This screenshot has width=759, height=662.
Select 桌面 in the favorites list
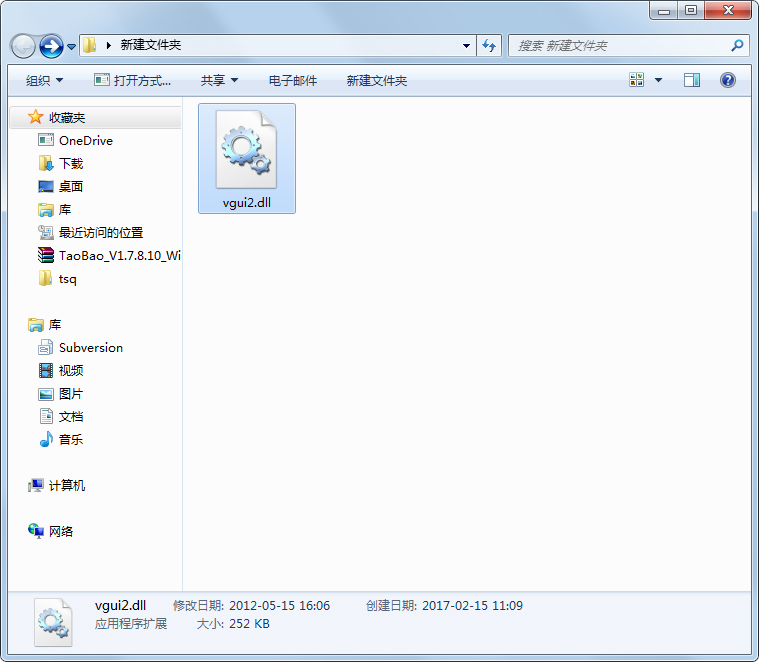71,187
